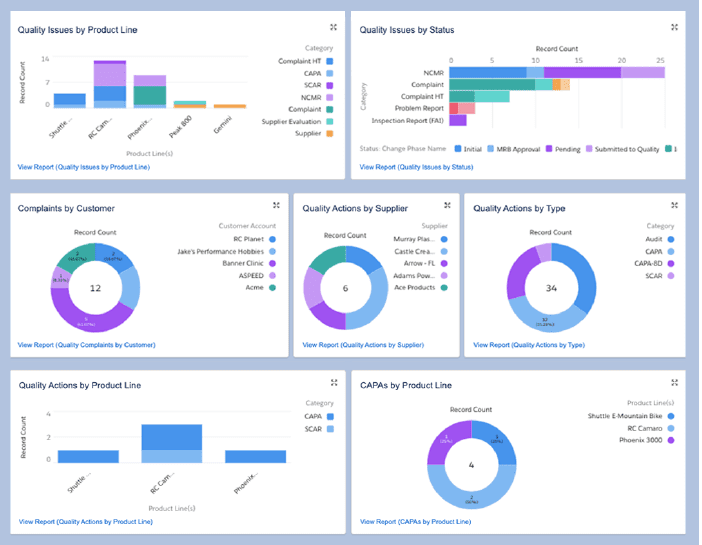
Task: Click the SCAR legend swatch in Quality Actions by Product Line
Action: point(330,429)
